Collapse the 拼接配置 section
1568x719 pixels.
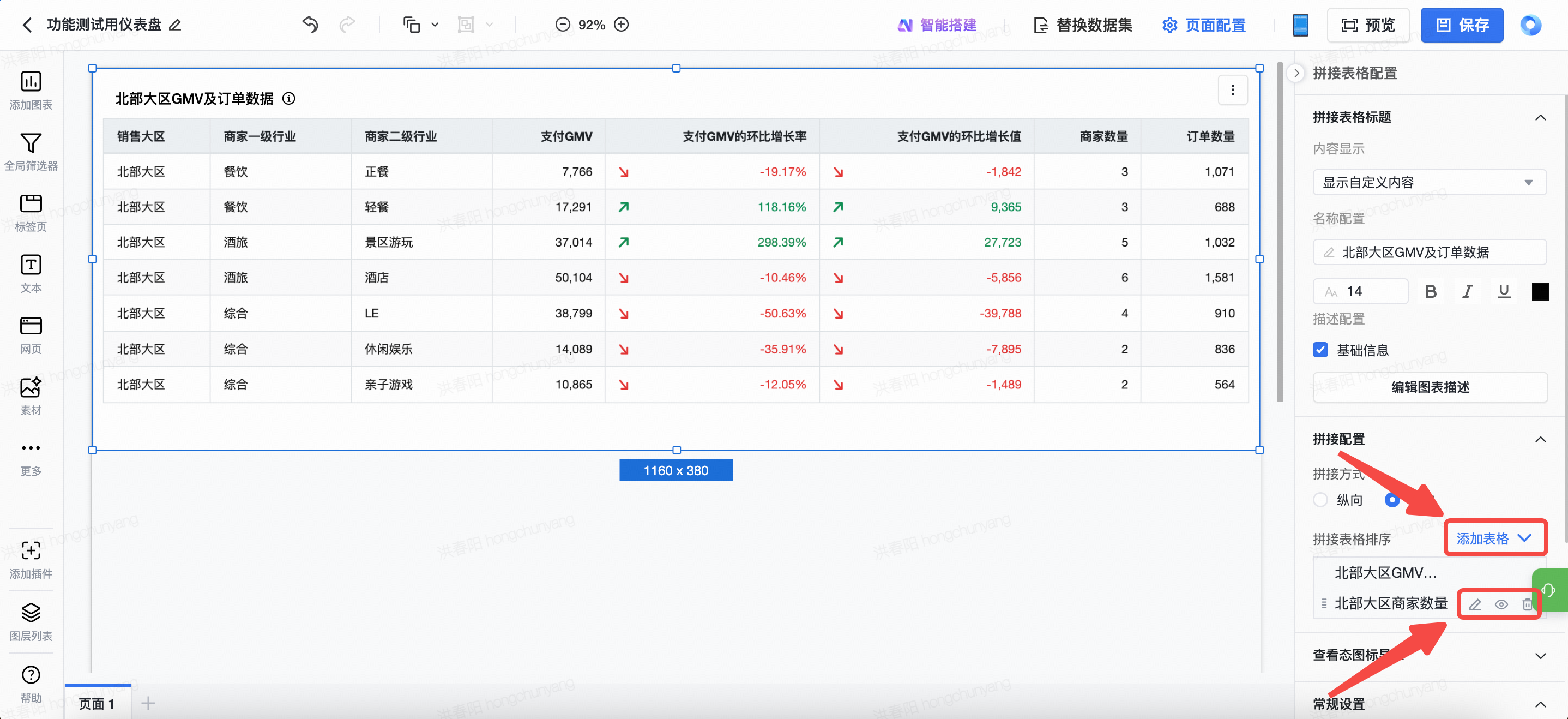(x=1540, y=440)
